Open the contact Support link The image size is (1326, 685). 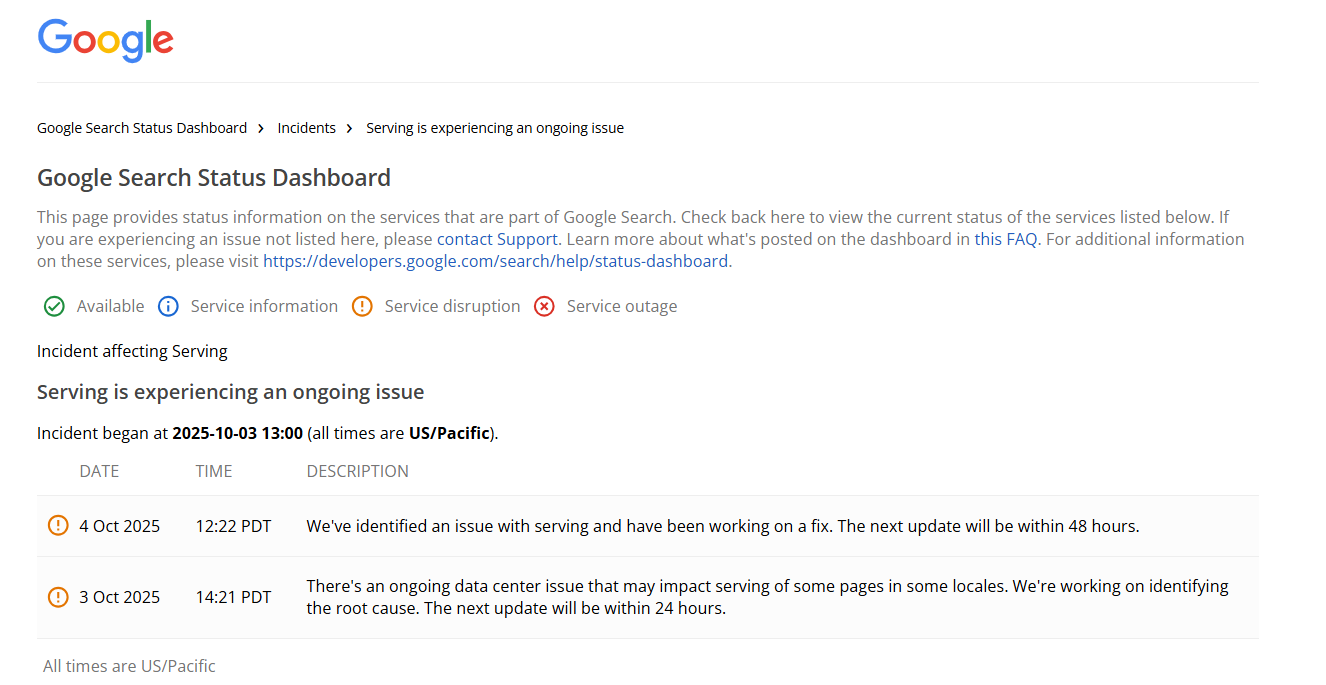coord(497,239)
